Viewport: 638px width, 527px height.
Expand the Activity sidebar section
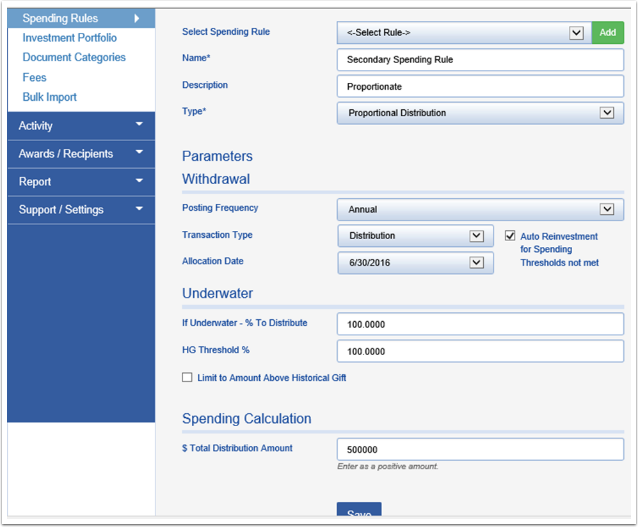coord(81,126)
